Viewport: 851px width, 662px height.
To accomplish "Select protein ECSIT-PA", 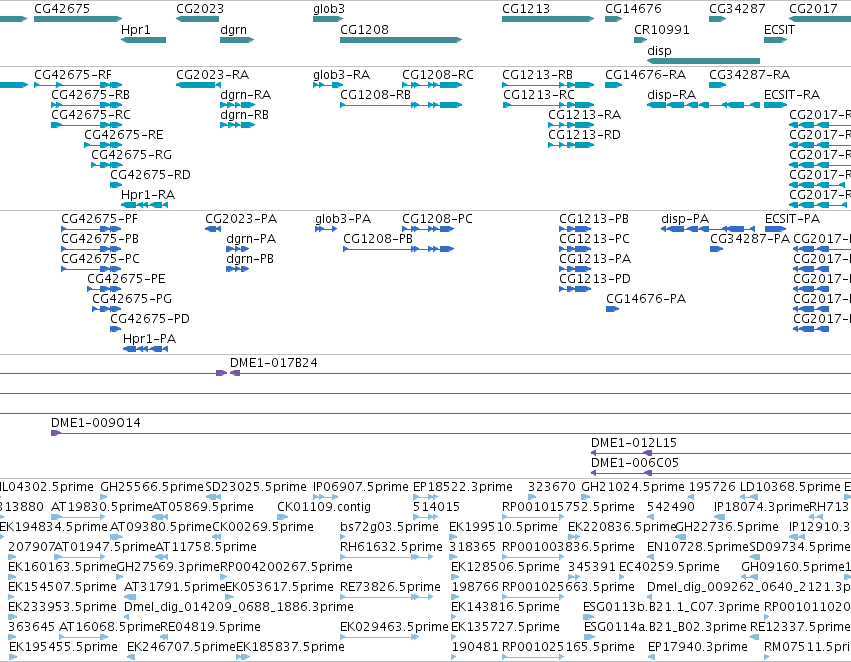I will (776, 229).
